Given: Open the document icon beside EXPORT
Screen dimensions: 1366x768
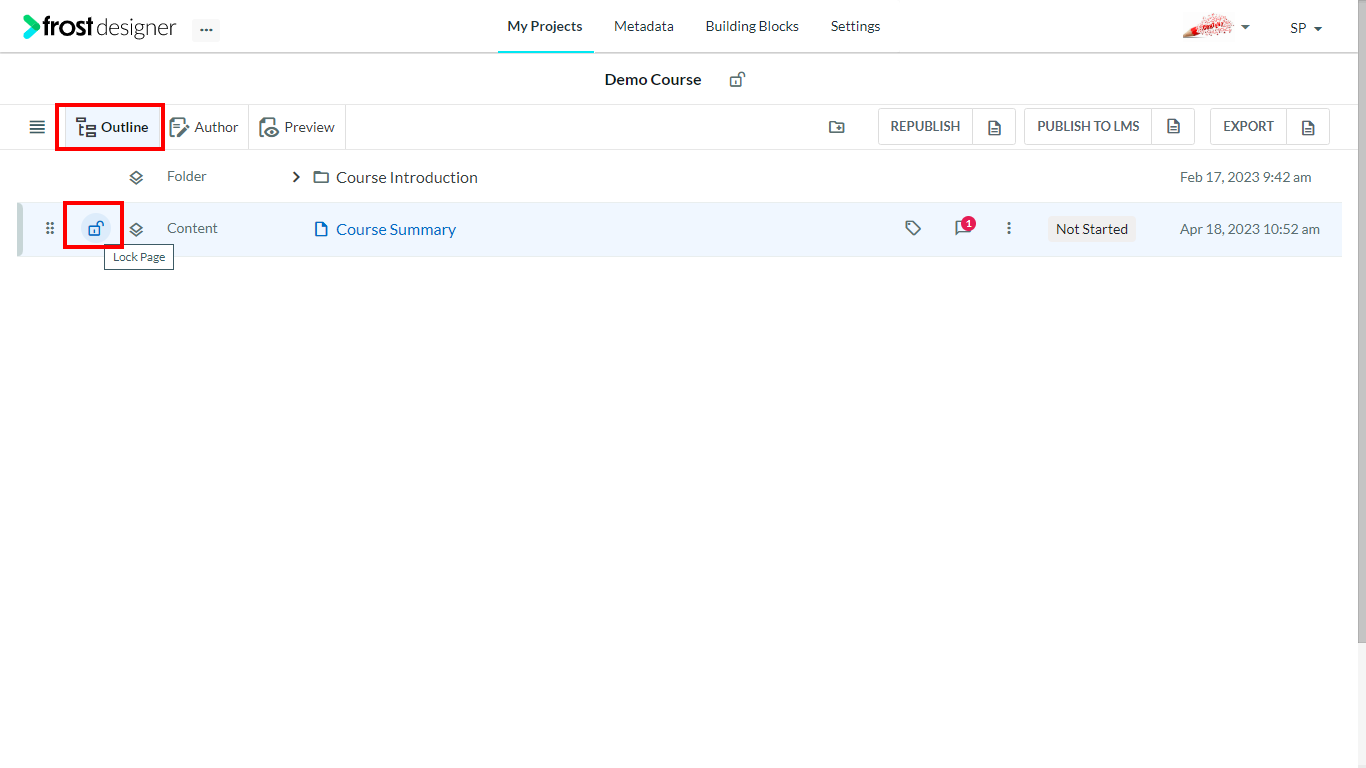Looking at the screenshot, I should [x=1308, y=127].
